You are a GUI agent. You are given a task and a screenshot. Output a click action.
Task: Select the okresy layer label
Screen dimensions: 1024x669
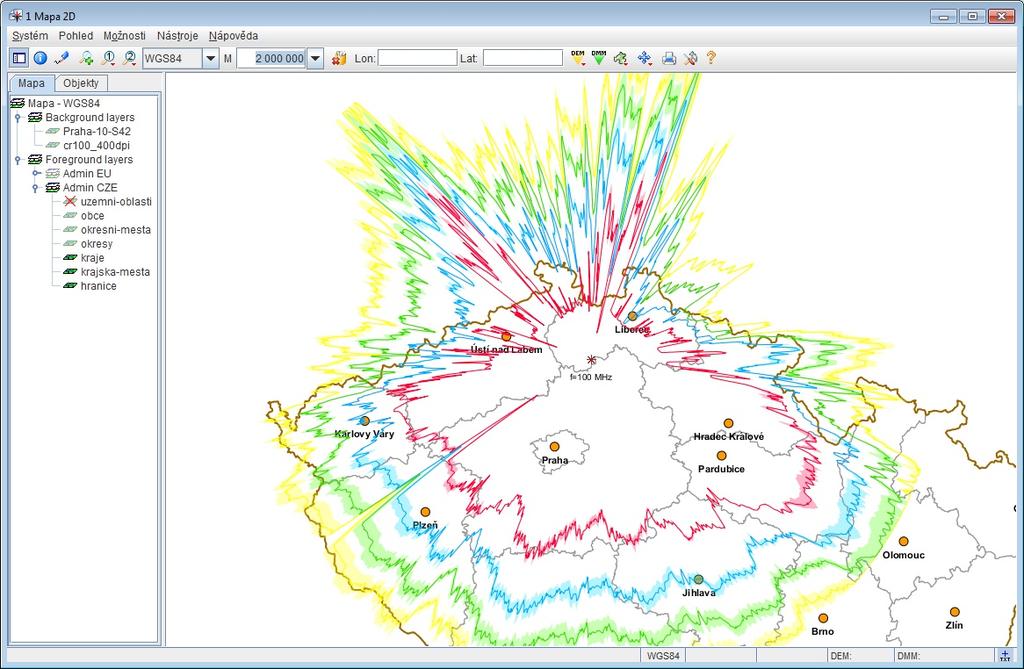click(97, 244)
